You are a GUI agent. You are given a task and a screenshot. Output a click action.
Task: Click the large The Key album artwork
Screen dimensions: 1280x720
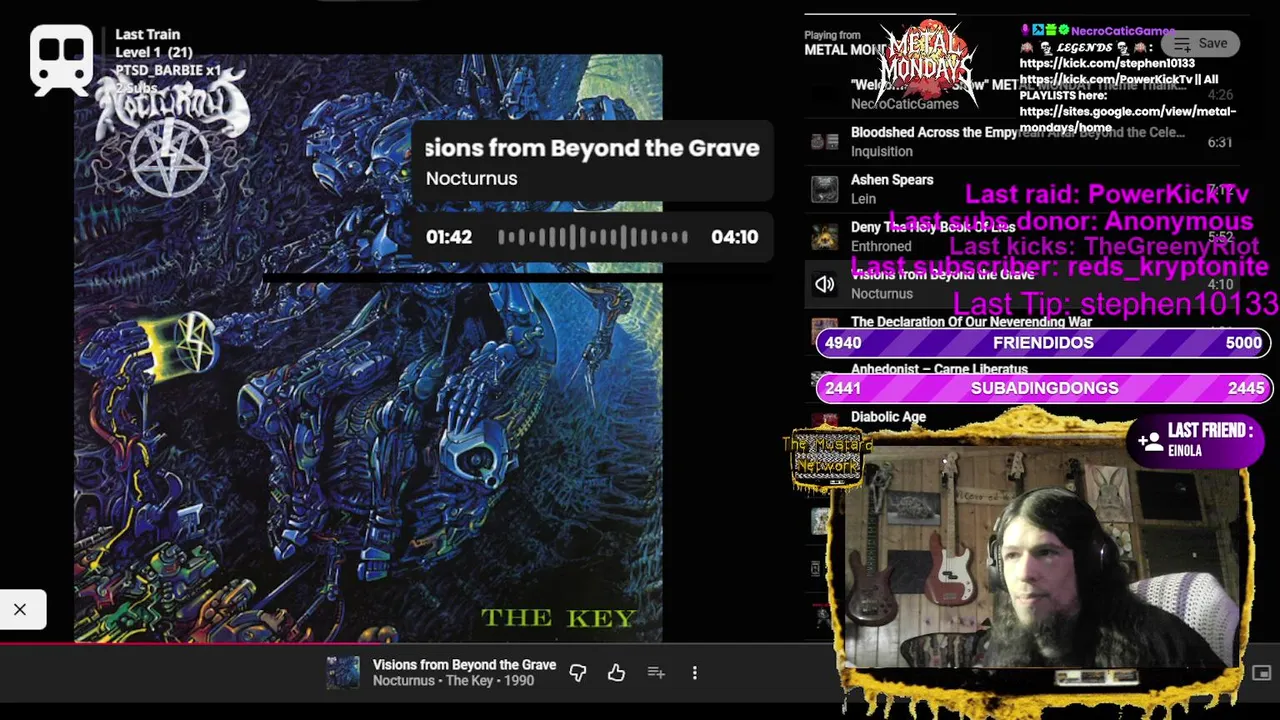click(x=368, y=348)
